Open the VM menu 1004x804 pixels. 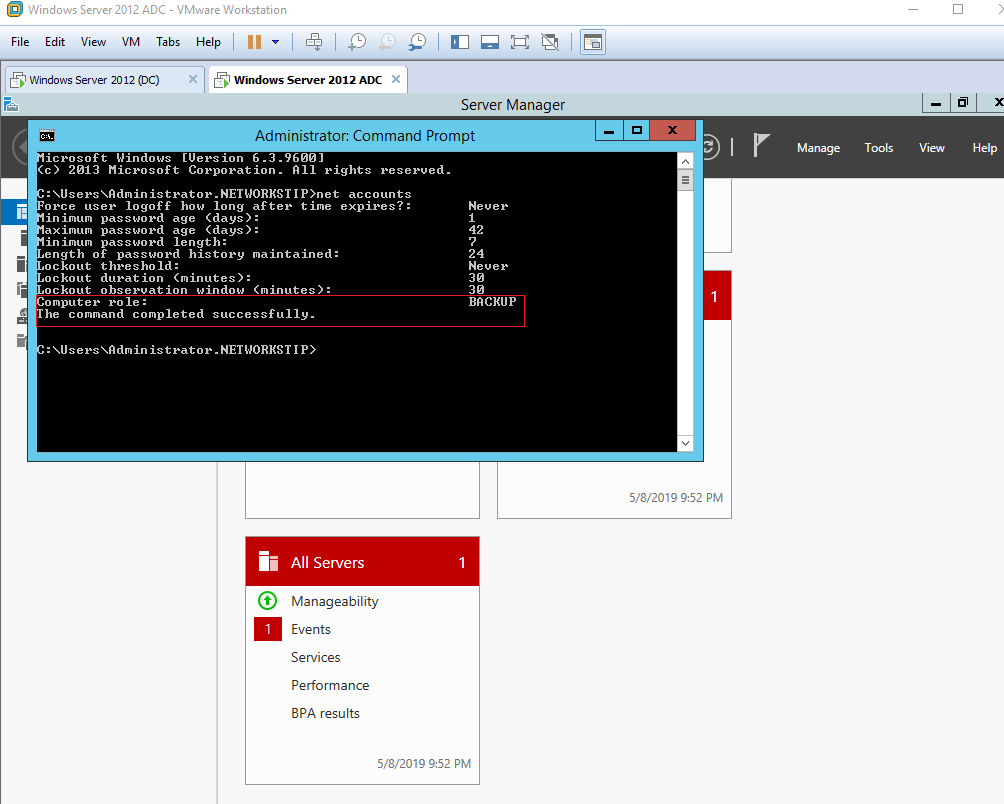point(130,41)
